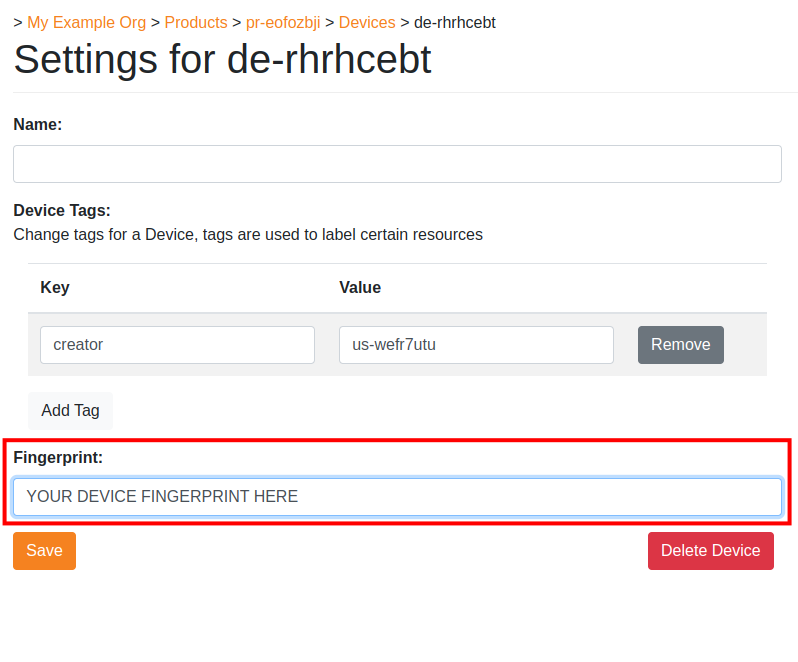Focus the Fingerprint input field
This screenshot has height=662, width=798.
397,497
